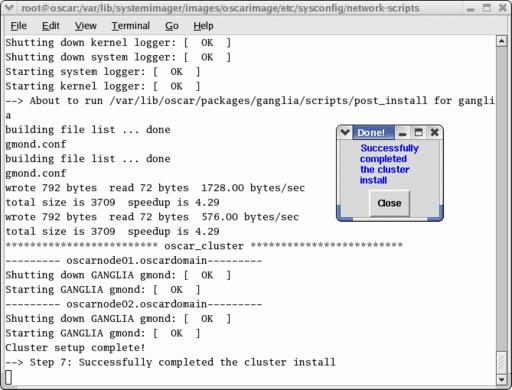The image size is (512, 390).
Task: Open the Done dialog window menu chevron
Action: (x=345, y=132)
